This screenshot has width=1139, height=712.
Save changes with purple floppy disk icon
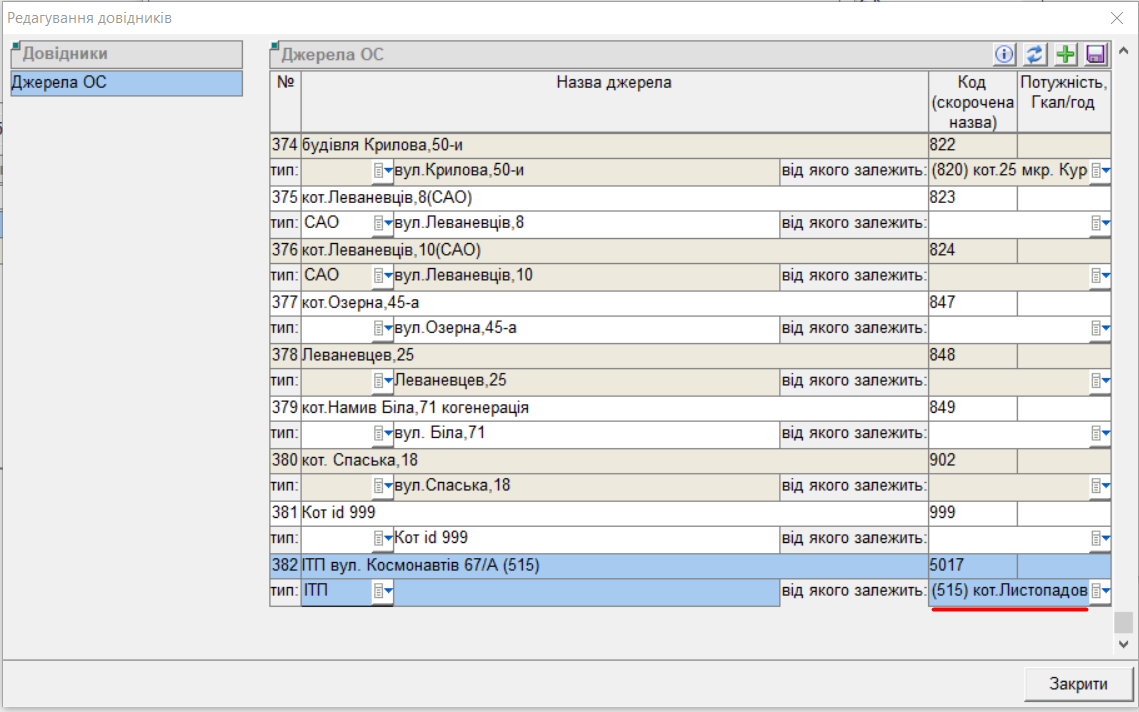[x=1096, y=55]
